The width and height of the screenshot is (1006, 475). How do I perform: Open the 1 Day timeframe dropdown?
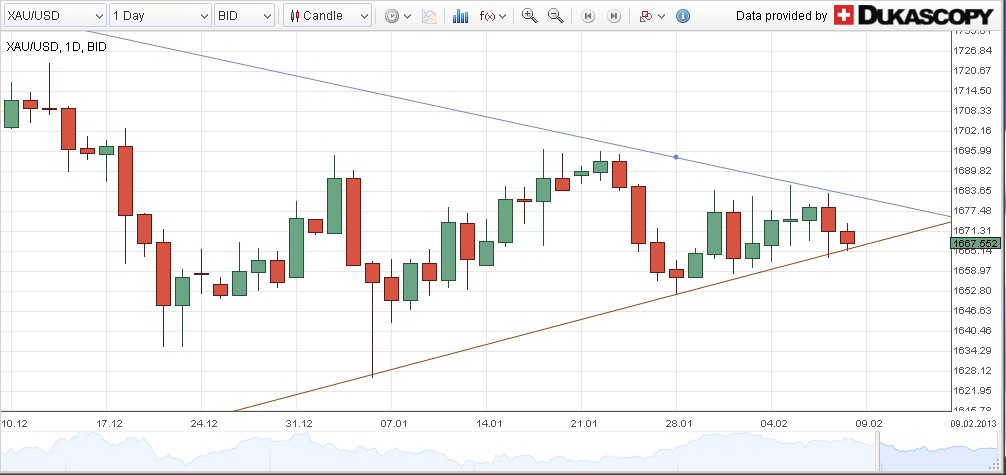(x=160, y=16)
